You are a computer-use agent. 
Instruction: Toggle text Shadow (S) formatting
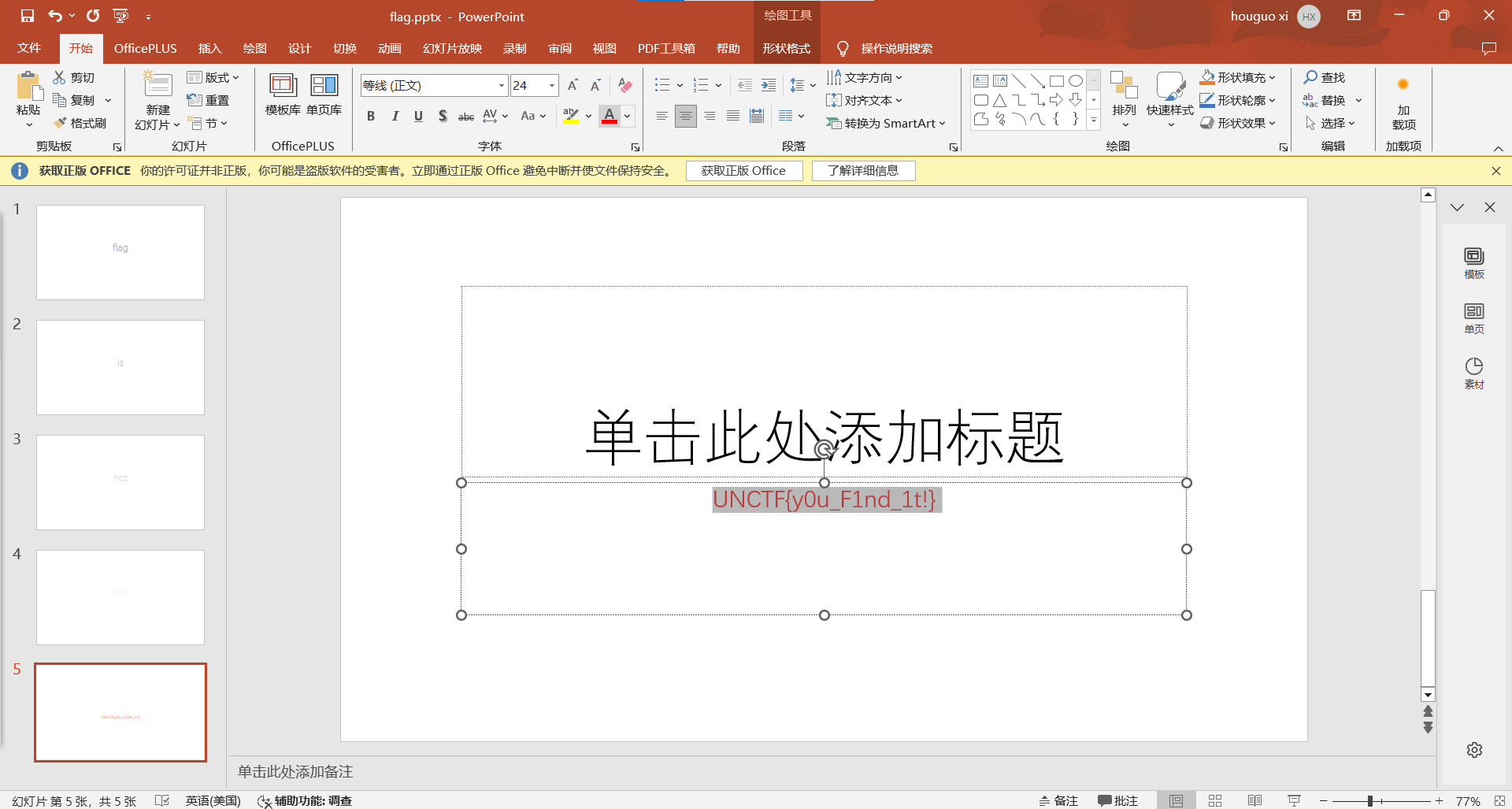(x=443, y=116)
